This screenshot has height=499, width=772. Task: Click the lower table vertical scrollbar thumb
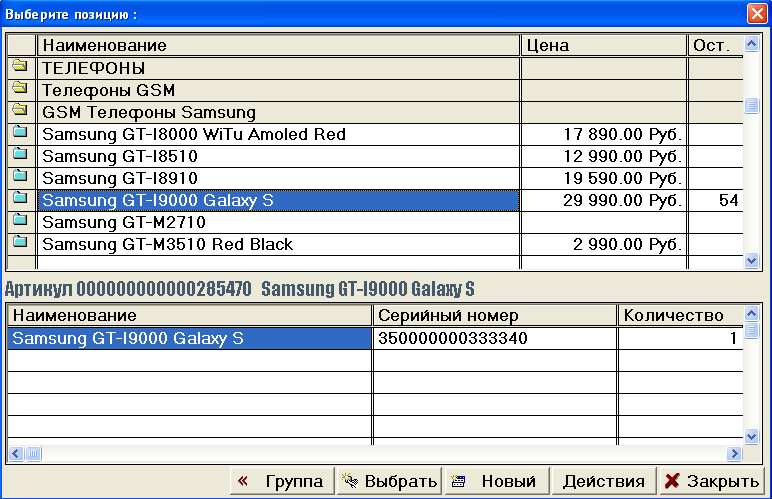point(751,330)
